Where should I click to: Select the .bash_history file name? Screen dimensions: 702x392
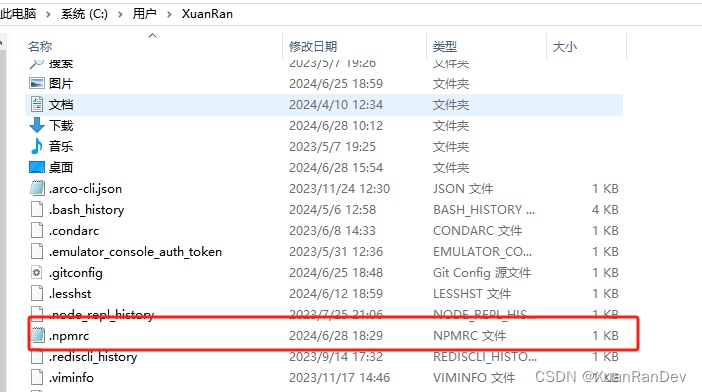click(x=86, y=210)
